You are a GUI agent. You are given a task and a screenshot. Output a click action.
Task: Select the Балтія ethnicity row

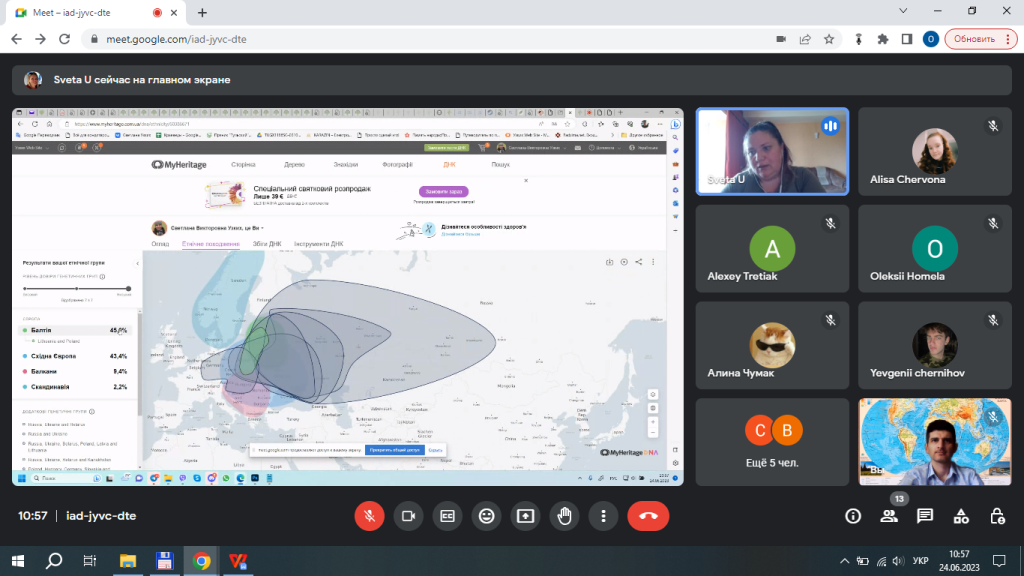click(75, 330)
